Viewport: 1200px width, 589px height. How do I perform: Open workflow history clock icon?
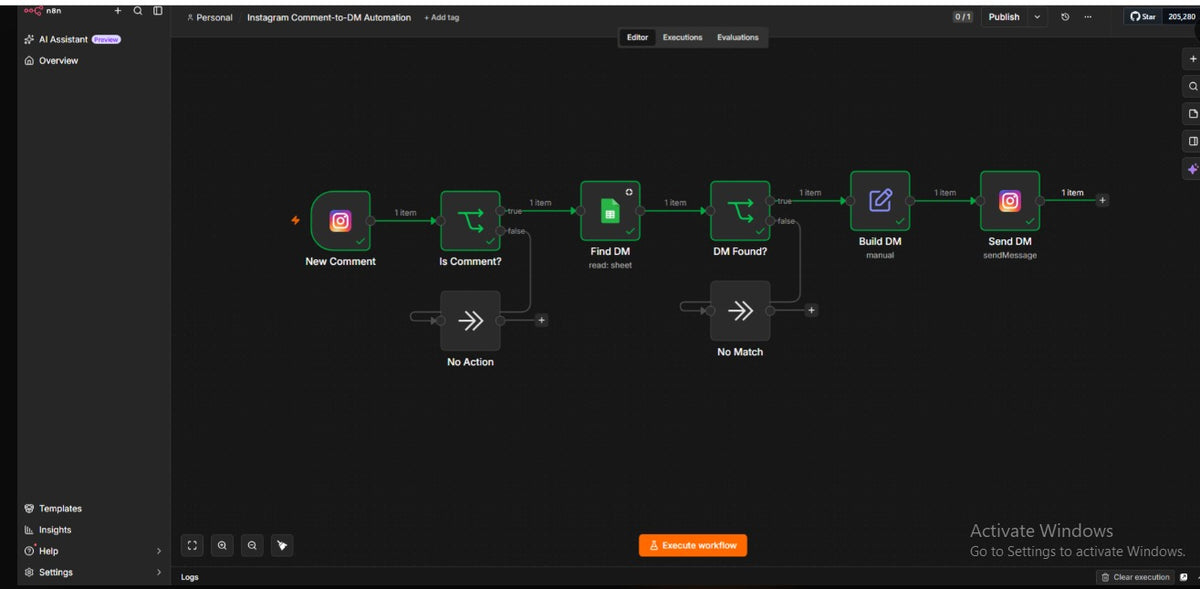(1065, 17)
